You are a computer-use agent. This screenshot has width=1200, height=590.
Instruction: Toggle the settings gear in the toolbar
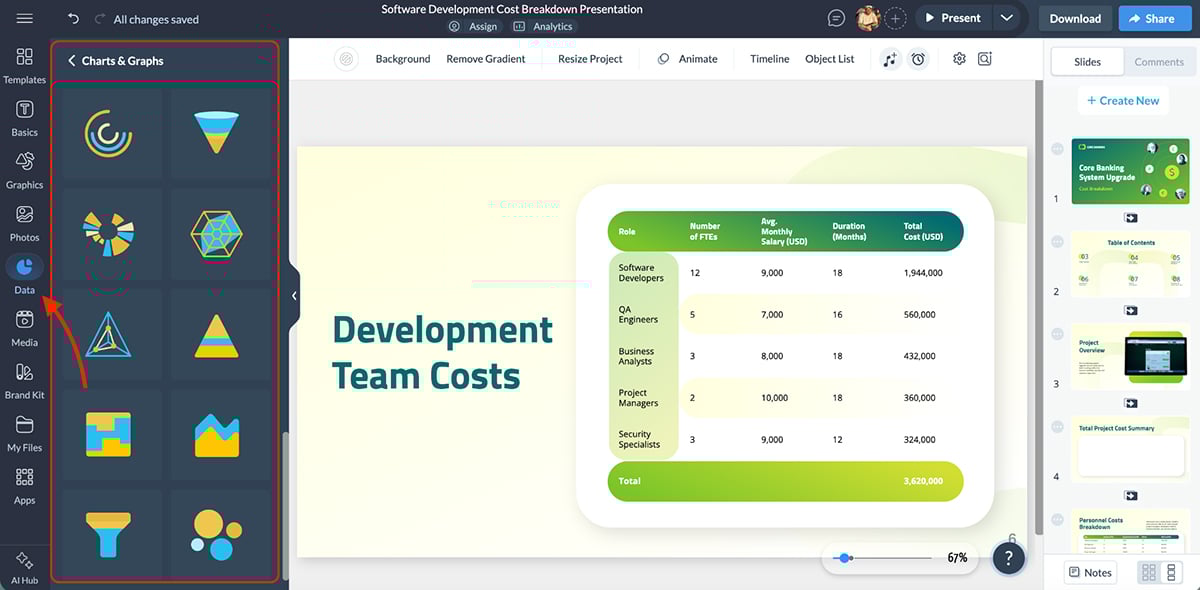[958, 59]
